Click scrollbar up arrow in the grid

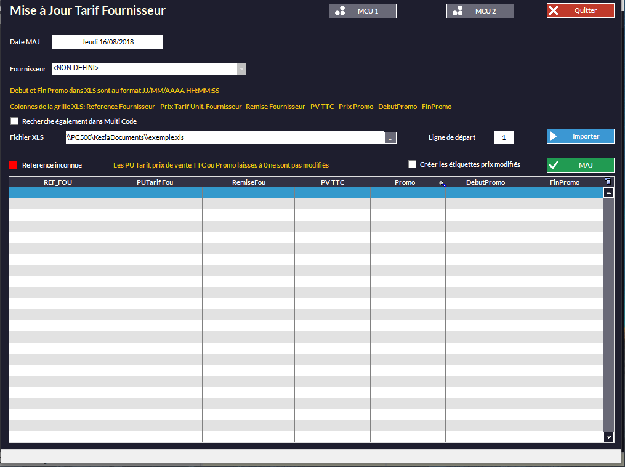point(609,192)
